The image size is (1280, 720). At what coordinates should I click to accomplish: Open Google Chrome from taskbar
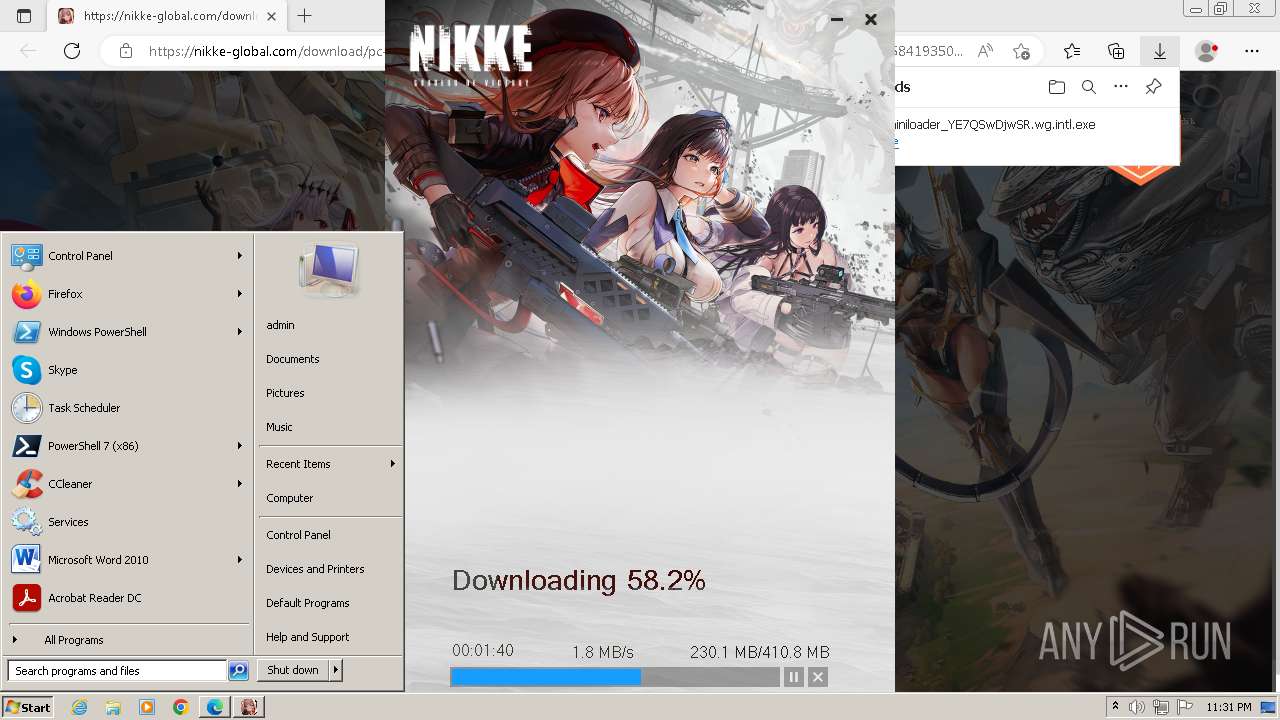click(x=181, y=707)
